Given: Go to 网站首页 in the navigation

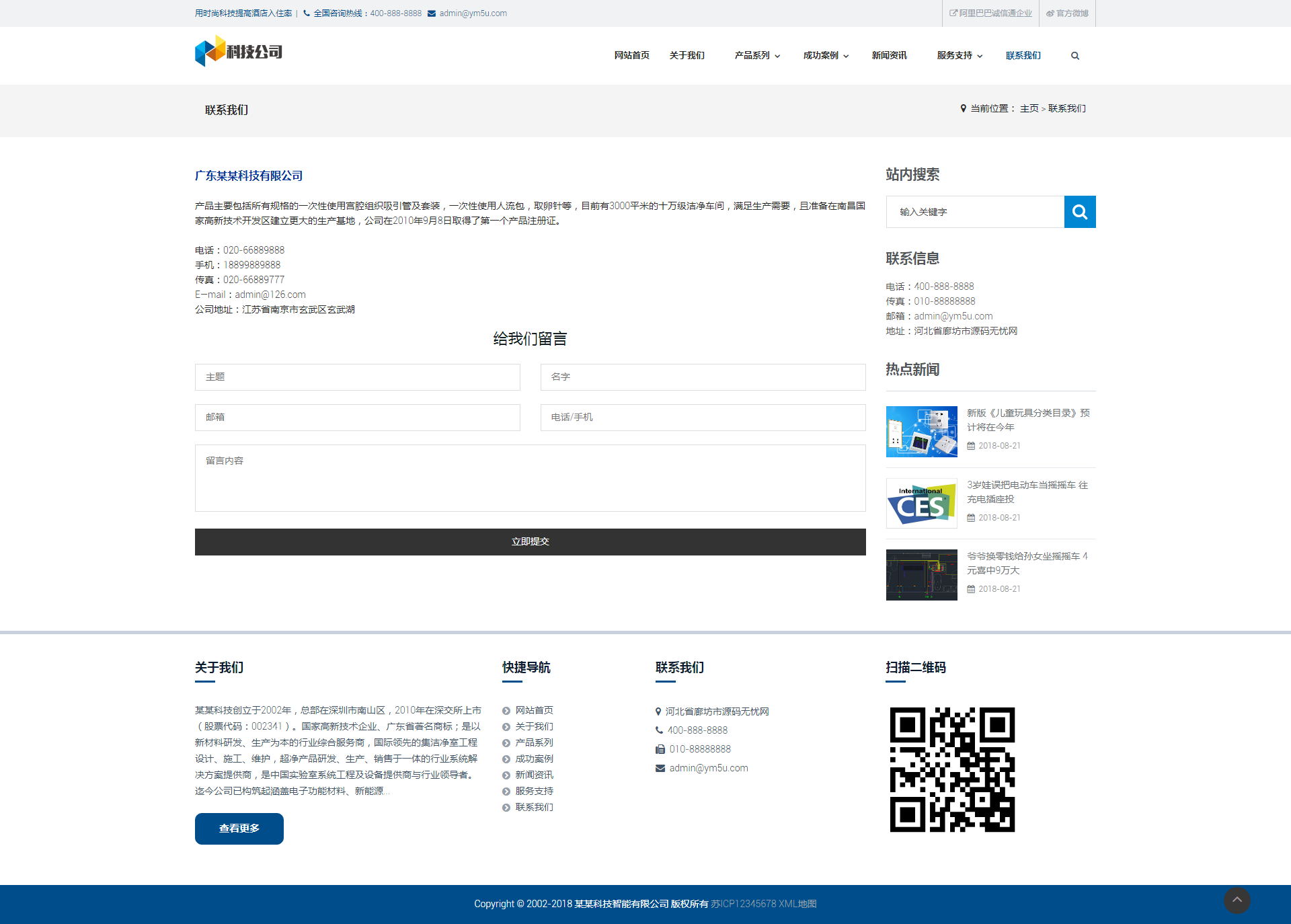Looking at the screenshot, I should [631, 56].
